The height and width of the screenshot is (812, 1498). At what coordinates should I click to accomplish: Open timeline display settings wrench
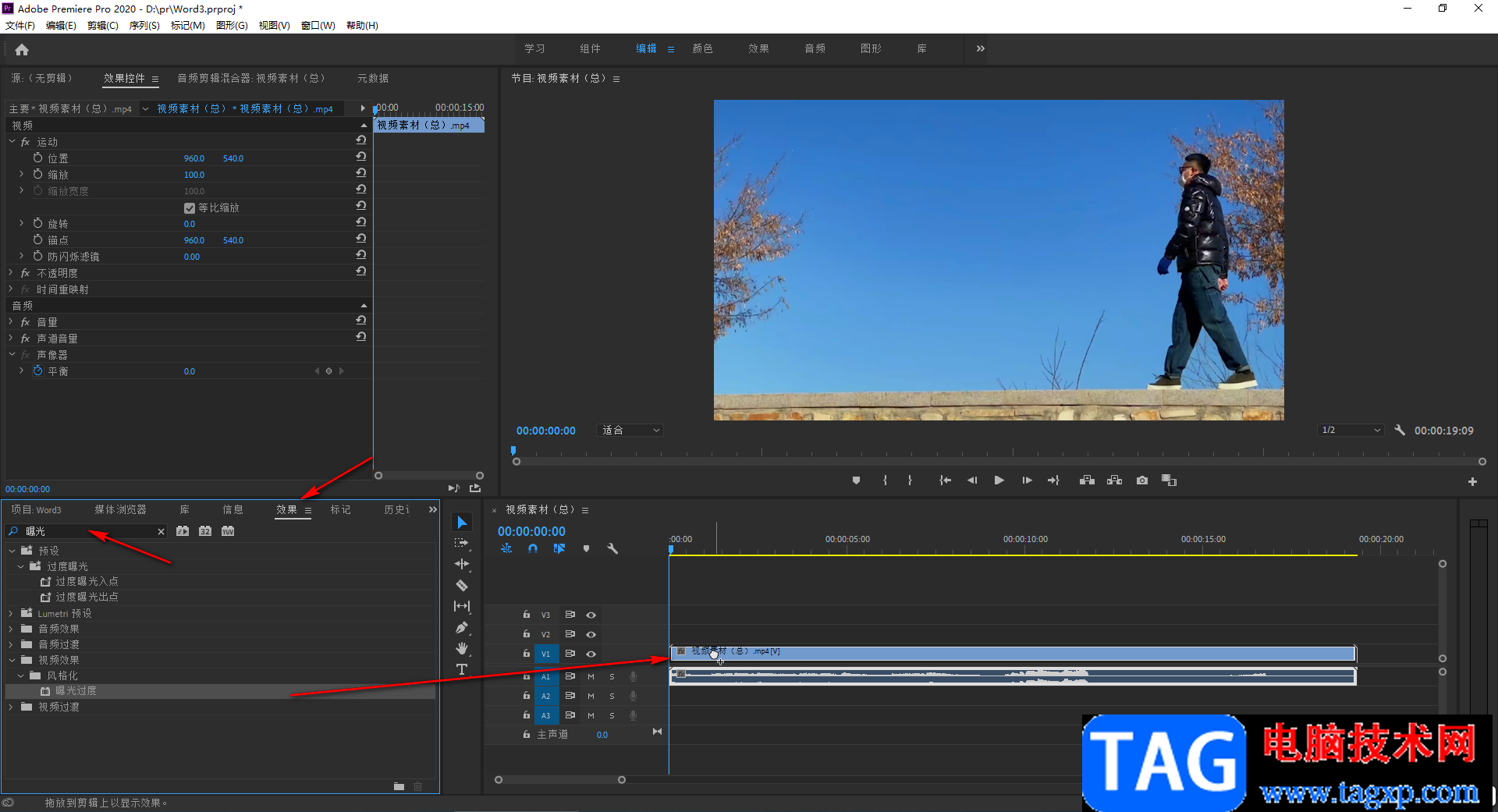pos(612,548)
